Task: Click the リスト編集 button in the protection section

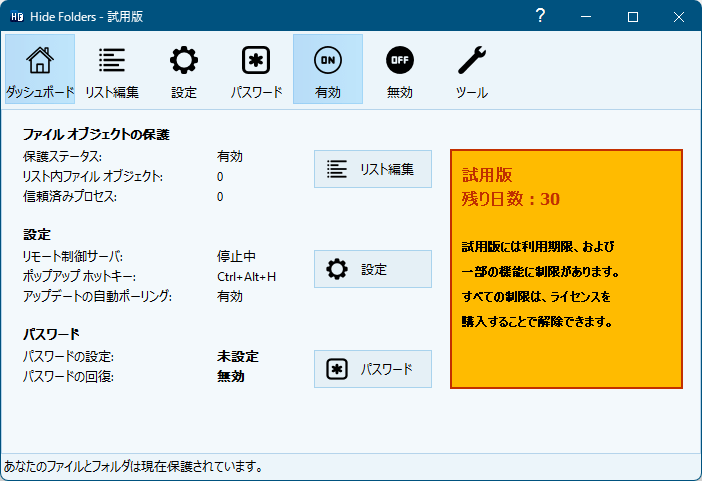Action: 373,169
